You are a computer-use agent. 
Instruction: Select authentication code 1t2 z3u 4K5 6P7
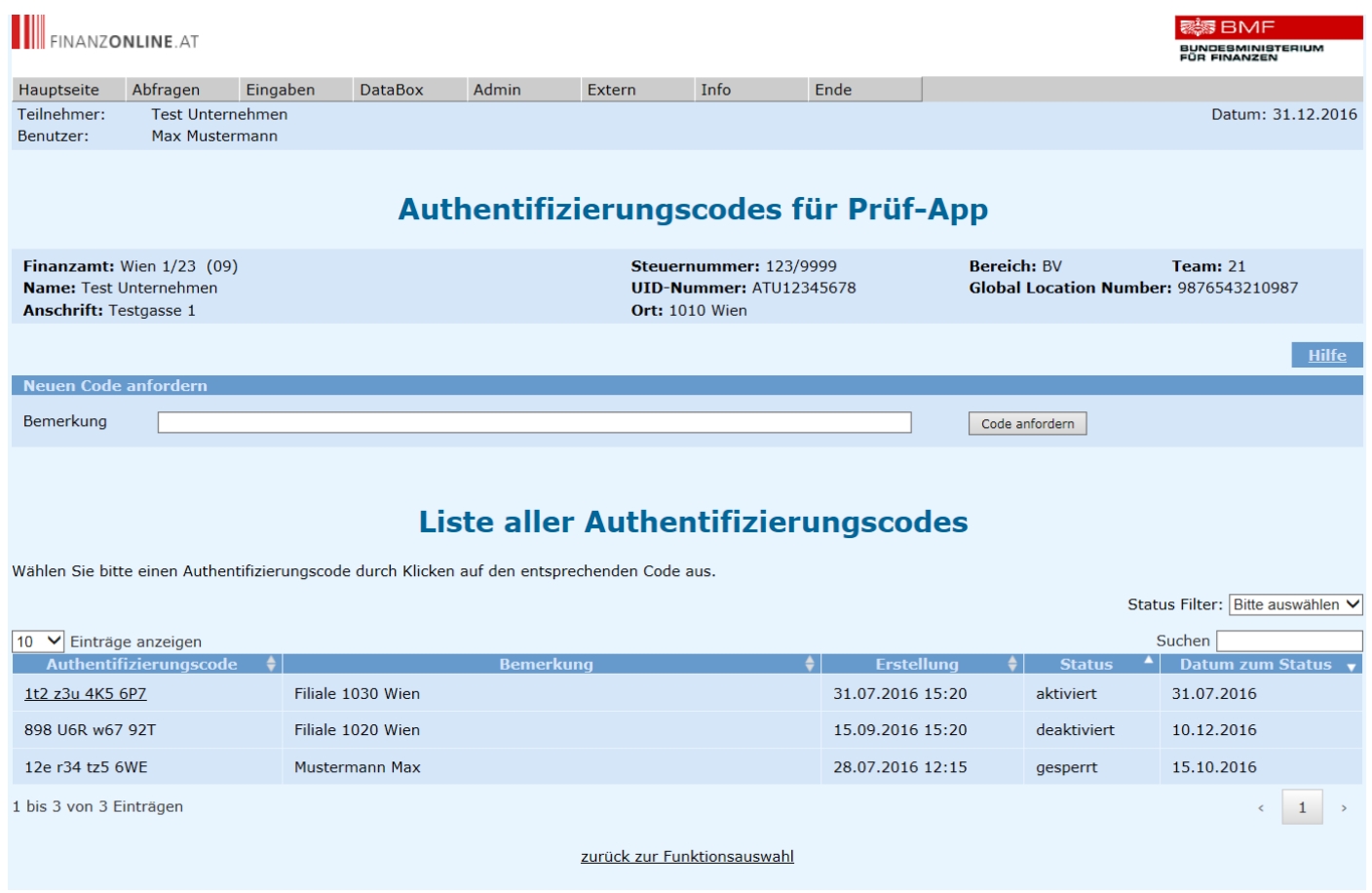(86, 694)
